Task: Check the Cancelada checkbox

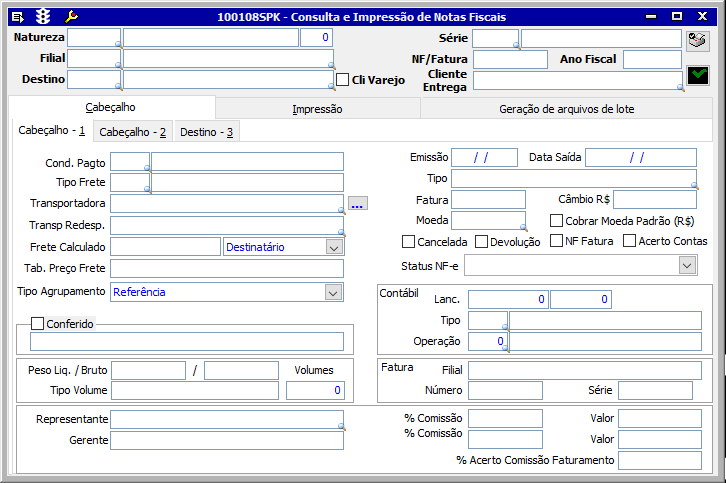Action: (x=408, y=241)
